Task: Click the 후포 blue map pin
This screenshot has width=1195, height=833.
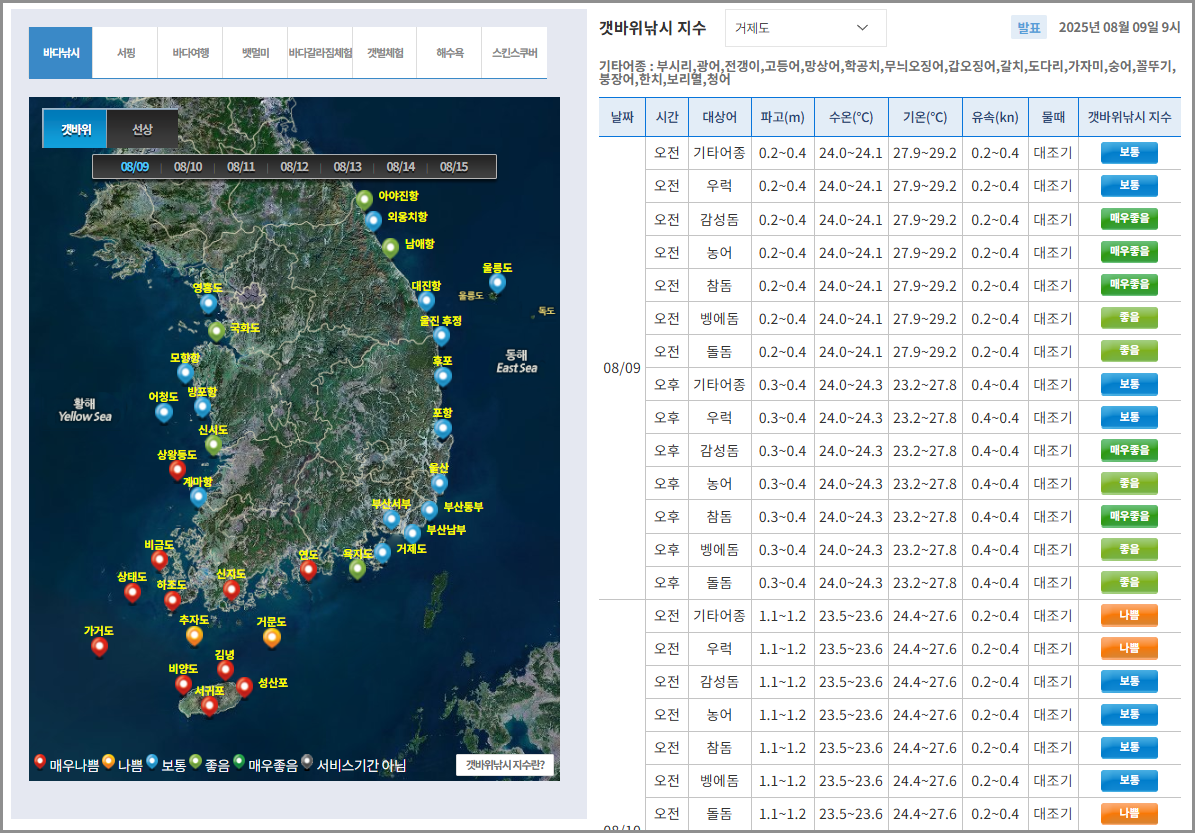Action: click(443, 376)
